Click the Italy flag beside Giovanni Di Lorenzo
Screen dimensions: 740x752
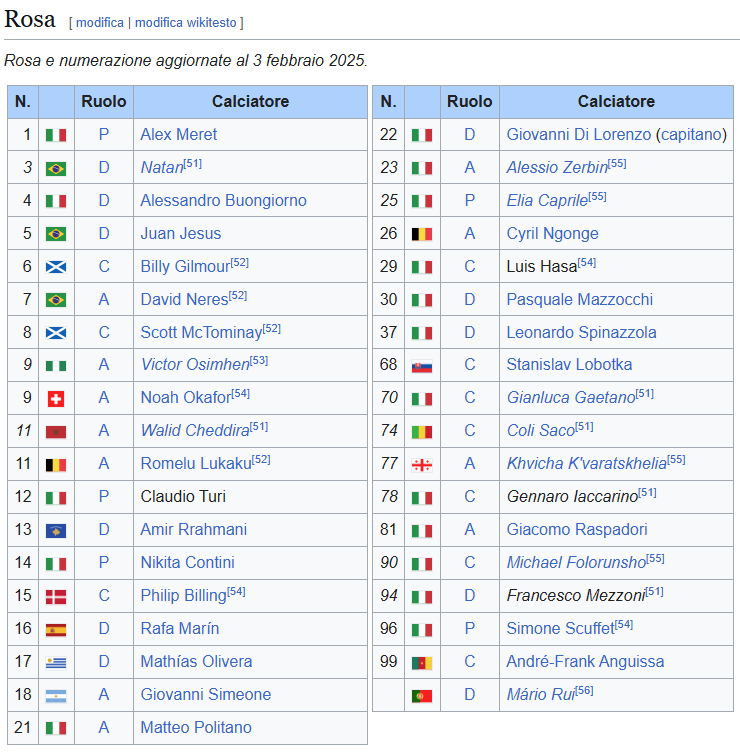pos(422,136)
